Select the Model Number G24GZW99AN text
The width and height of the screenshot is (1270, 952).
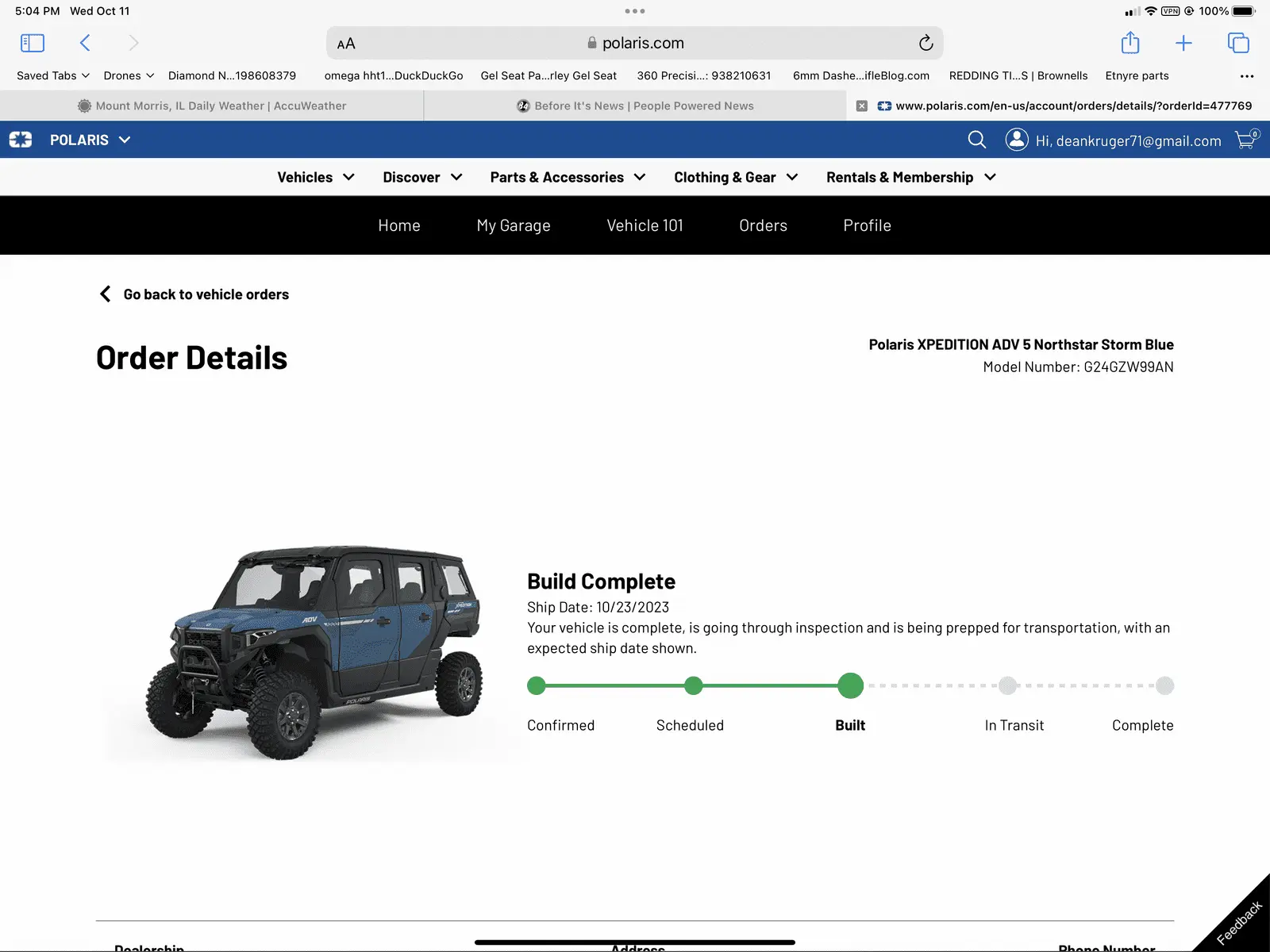pos(1078,367)
